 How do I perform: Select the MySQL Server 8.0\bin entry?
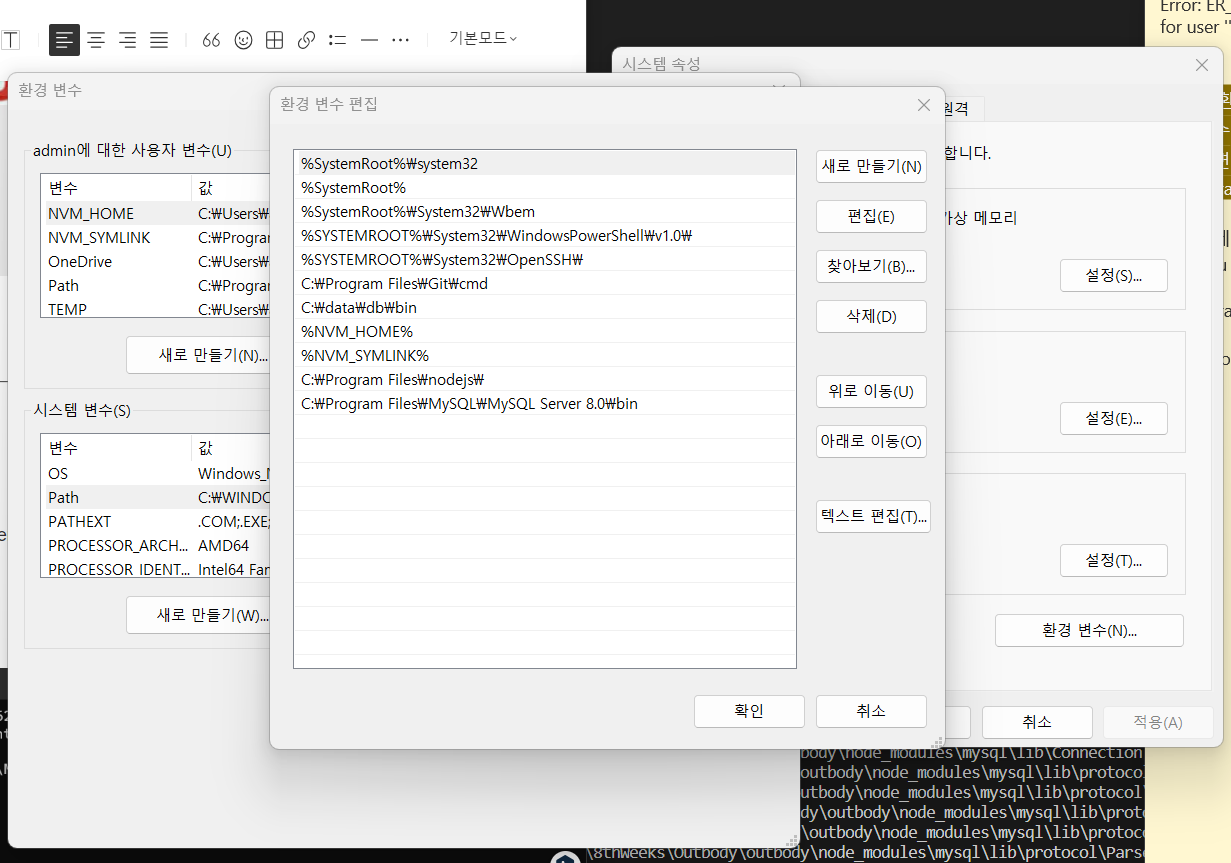coord(545,403)
